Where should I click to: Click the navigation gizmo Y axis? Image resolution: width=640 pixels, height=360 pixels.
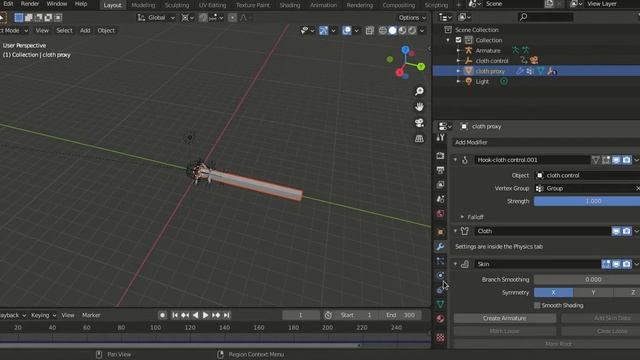421,67
